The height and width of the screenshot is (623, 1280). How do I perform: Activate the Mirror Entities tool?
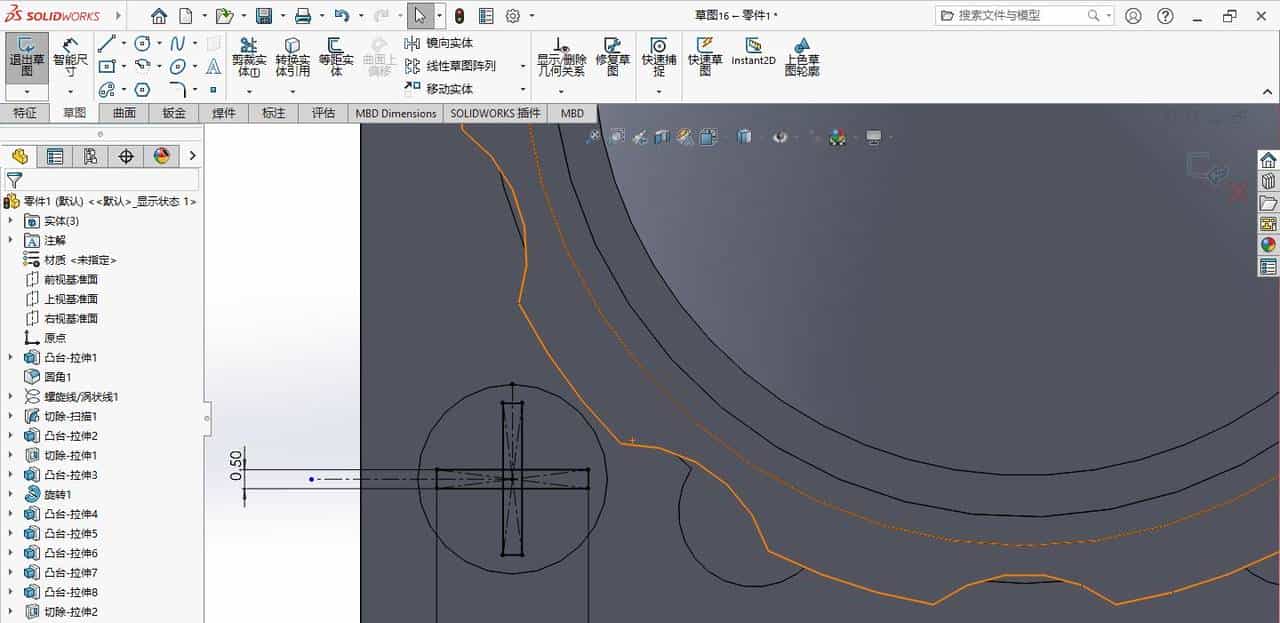coord(440,42)
